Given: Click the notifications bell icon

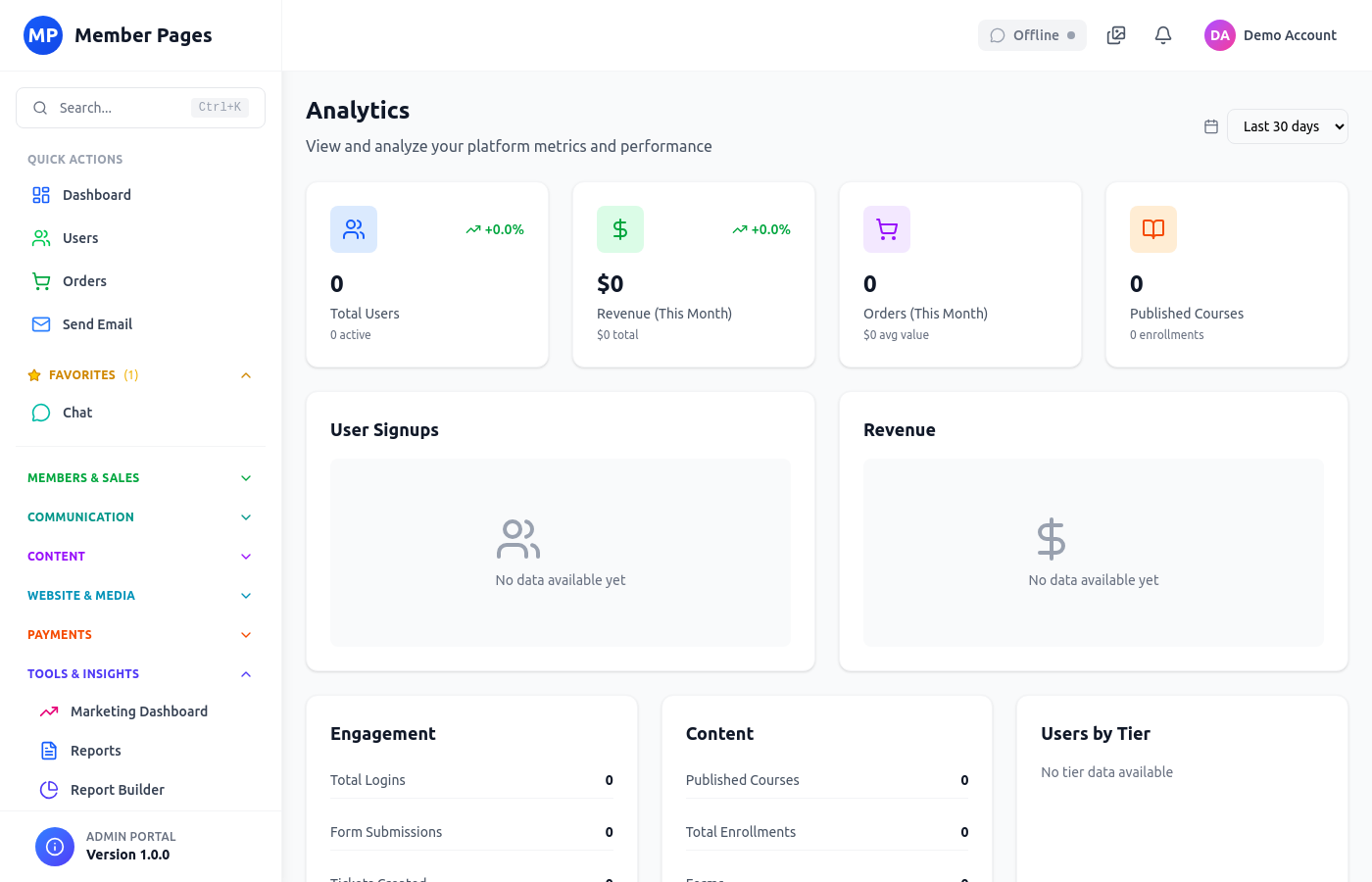Looking at the screenshot, I should (x=1162, y=34).
